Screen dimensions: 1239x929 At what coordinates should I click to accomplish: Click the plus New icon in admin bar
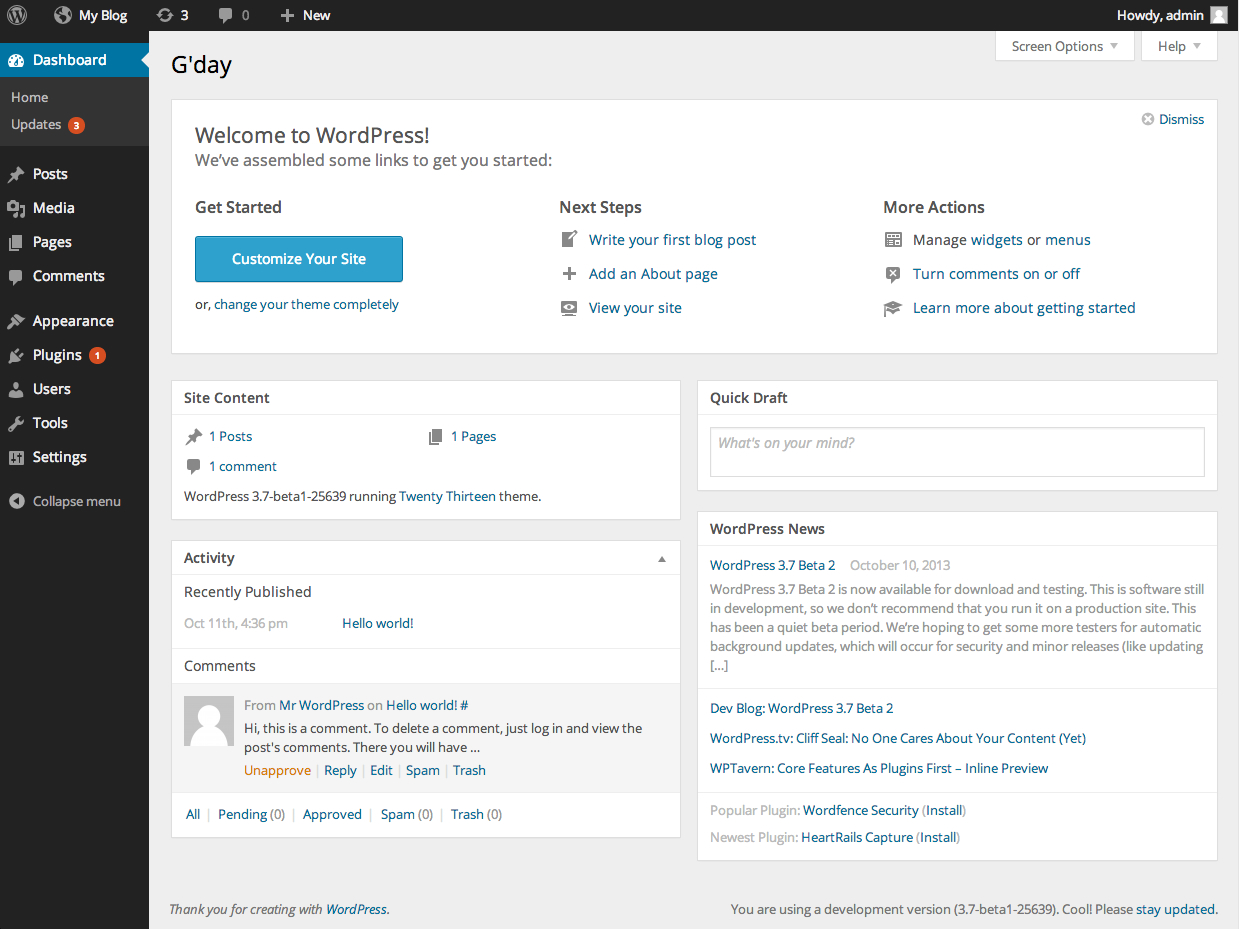287,15
